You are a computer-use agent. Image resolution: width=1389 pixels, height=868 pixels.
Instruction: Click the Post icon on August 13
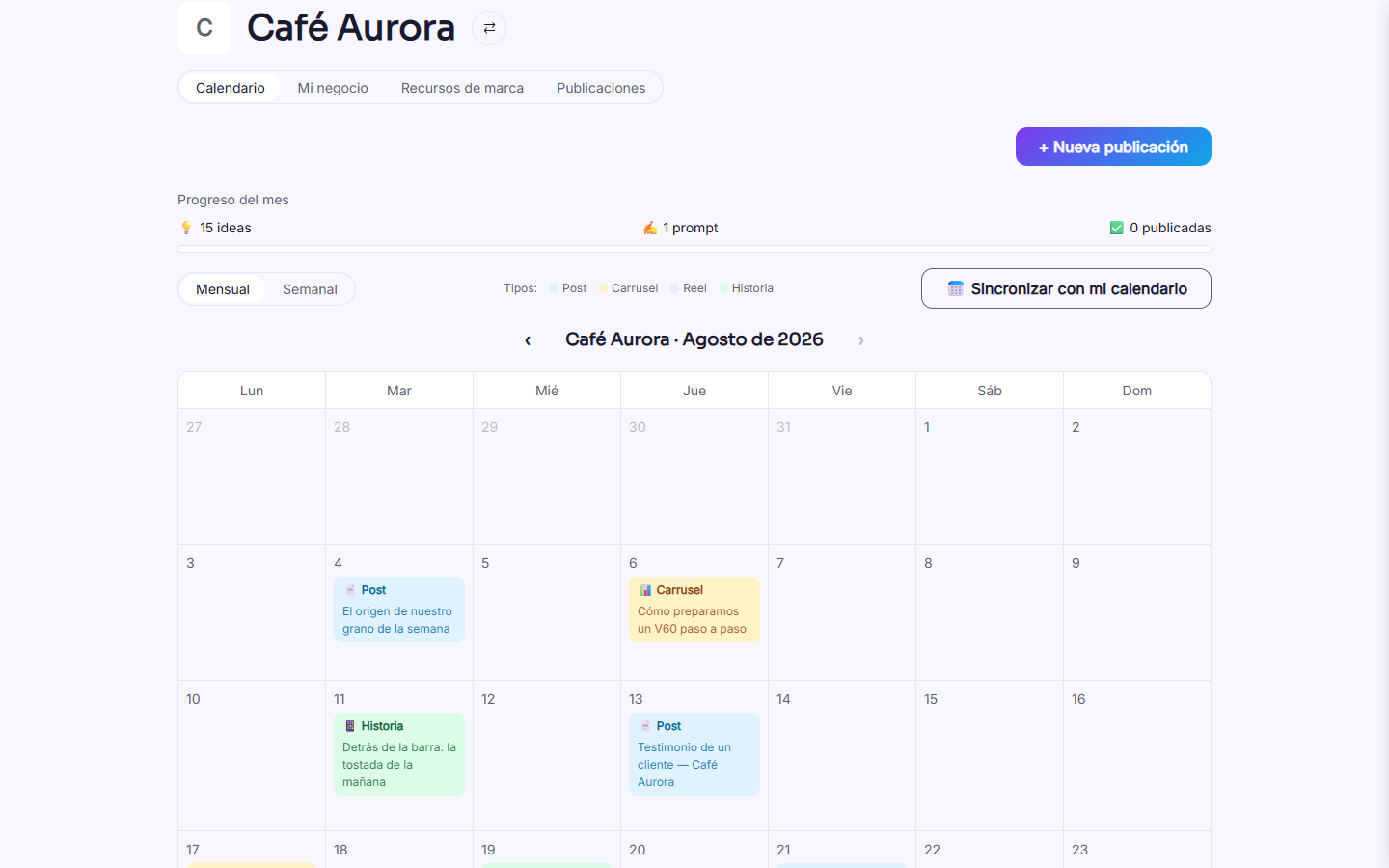tap(645, 726)
